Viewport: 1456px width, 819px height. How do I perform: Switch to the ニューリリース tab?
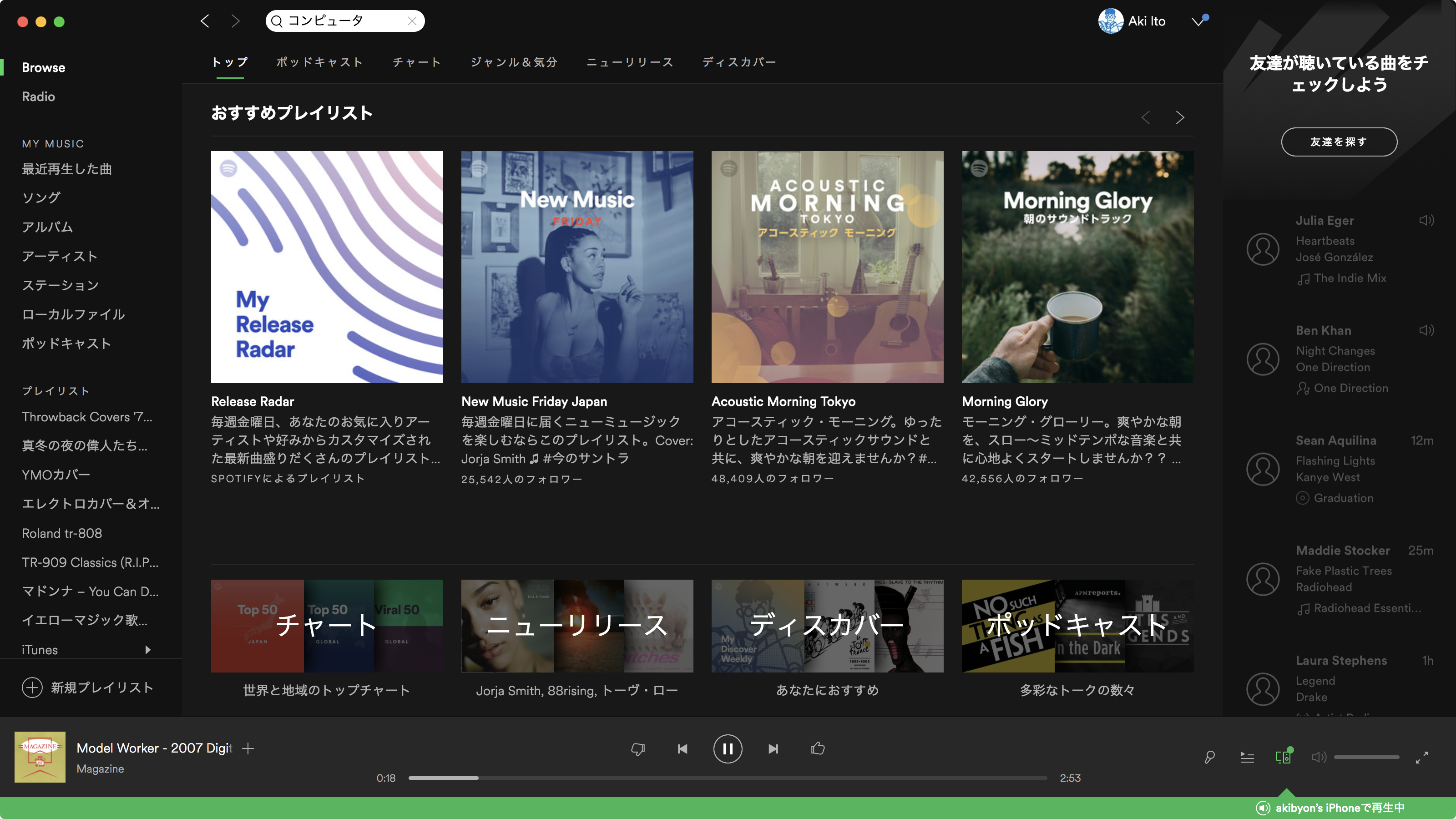point(630,62)
